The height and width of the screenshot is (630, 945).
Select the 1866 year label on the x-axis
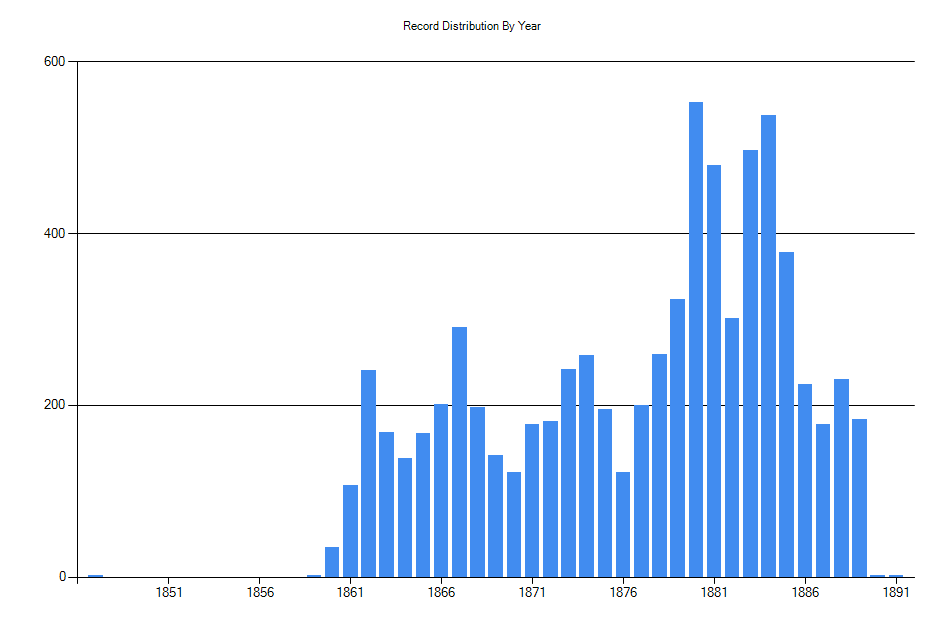click(441, 593)
